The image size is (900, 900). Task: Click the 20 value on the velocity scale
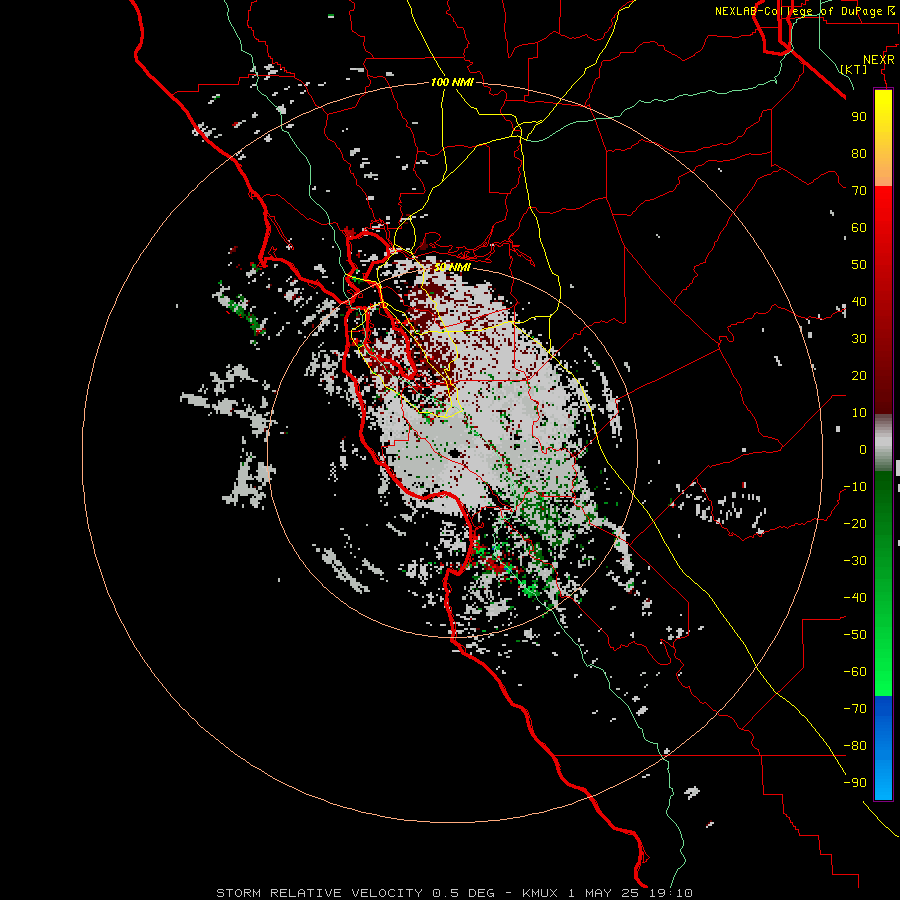pos(859,375)
